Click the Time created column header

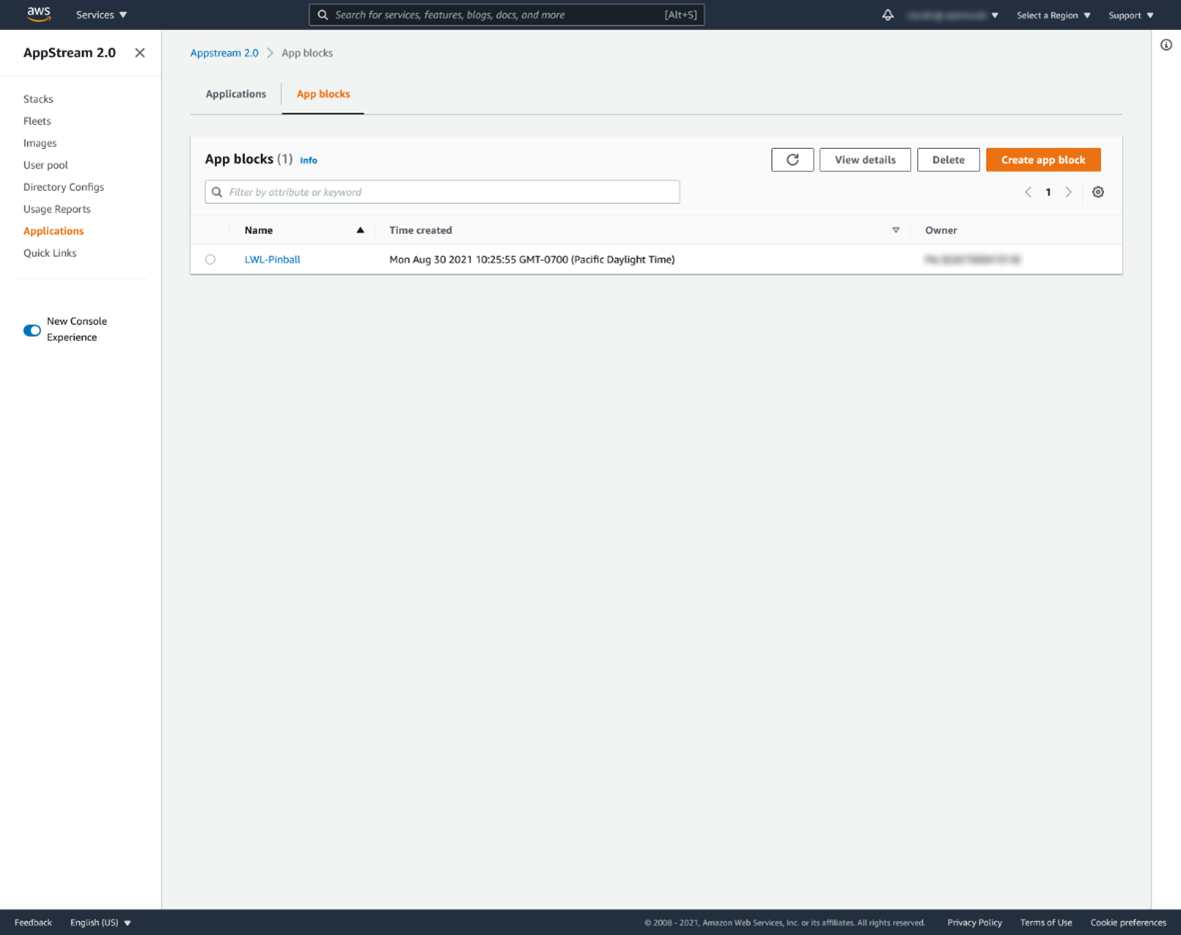click(x=420, y=231)
